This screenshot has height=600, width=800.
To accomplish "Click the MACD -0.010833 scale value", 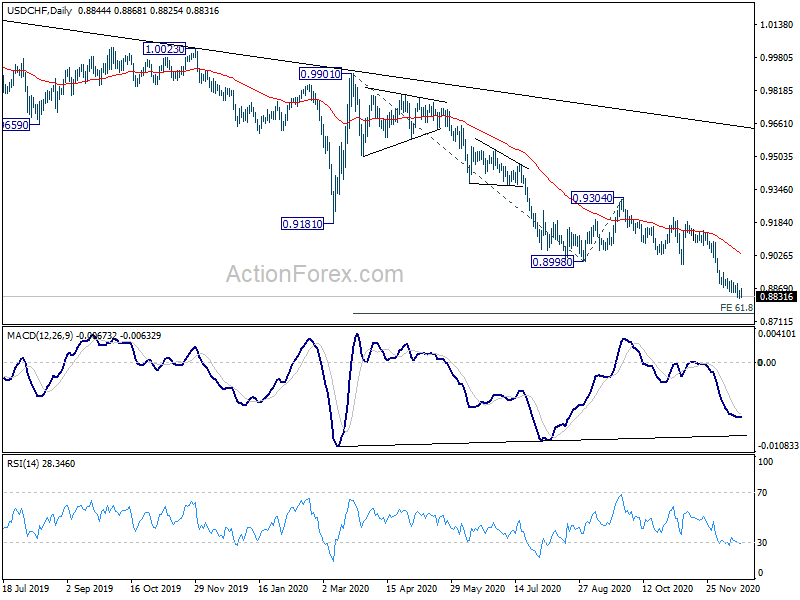I will click(778, 445).
